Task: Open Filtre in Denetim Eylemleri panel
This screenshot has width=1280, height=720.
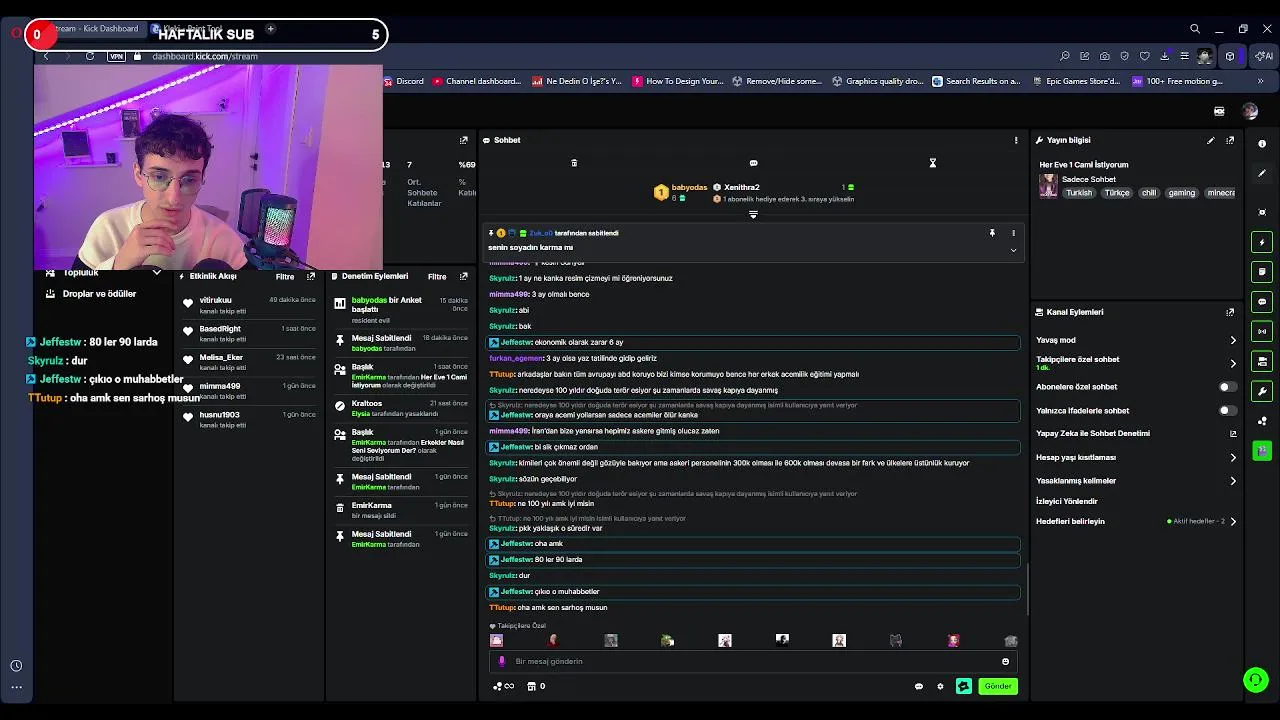Action: (x=437, y=276)
